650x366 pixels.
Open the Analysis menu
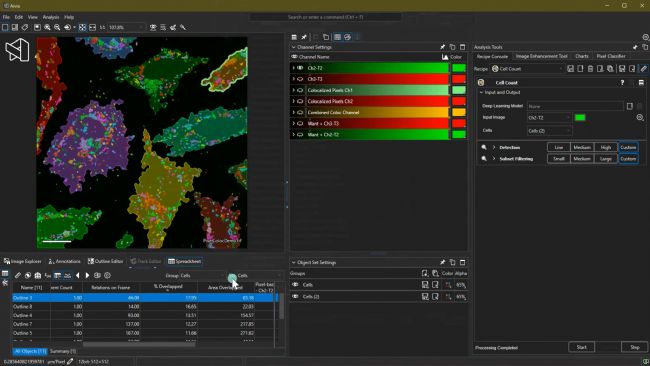pyautogui.click(x=51, y=17)
